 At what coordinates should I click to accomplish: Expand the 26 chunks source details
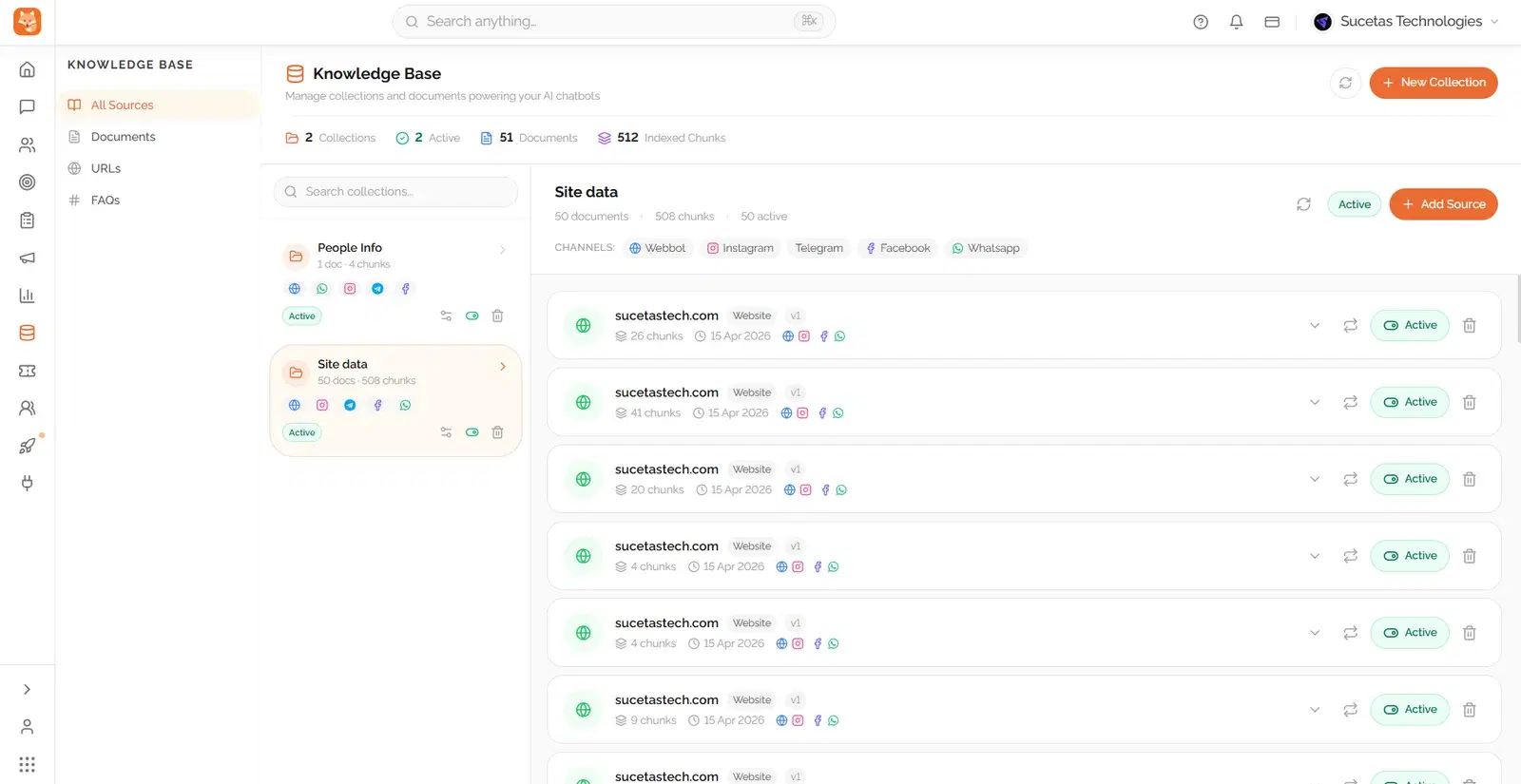click(1315, 325)
